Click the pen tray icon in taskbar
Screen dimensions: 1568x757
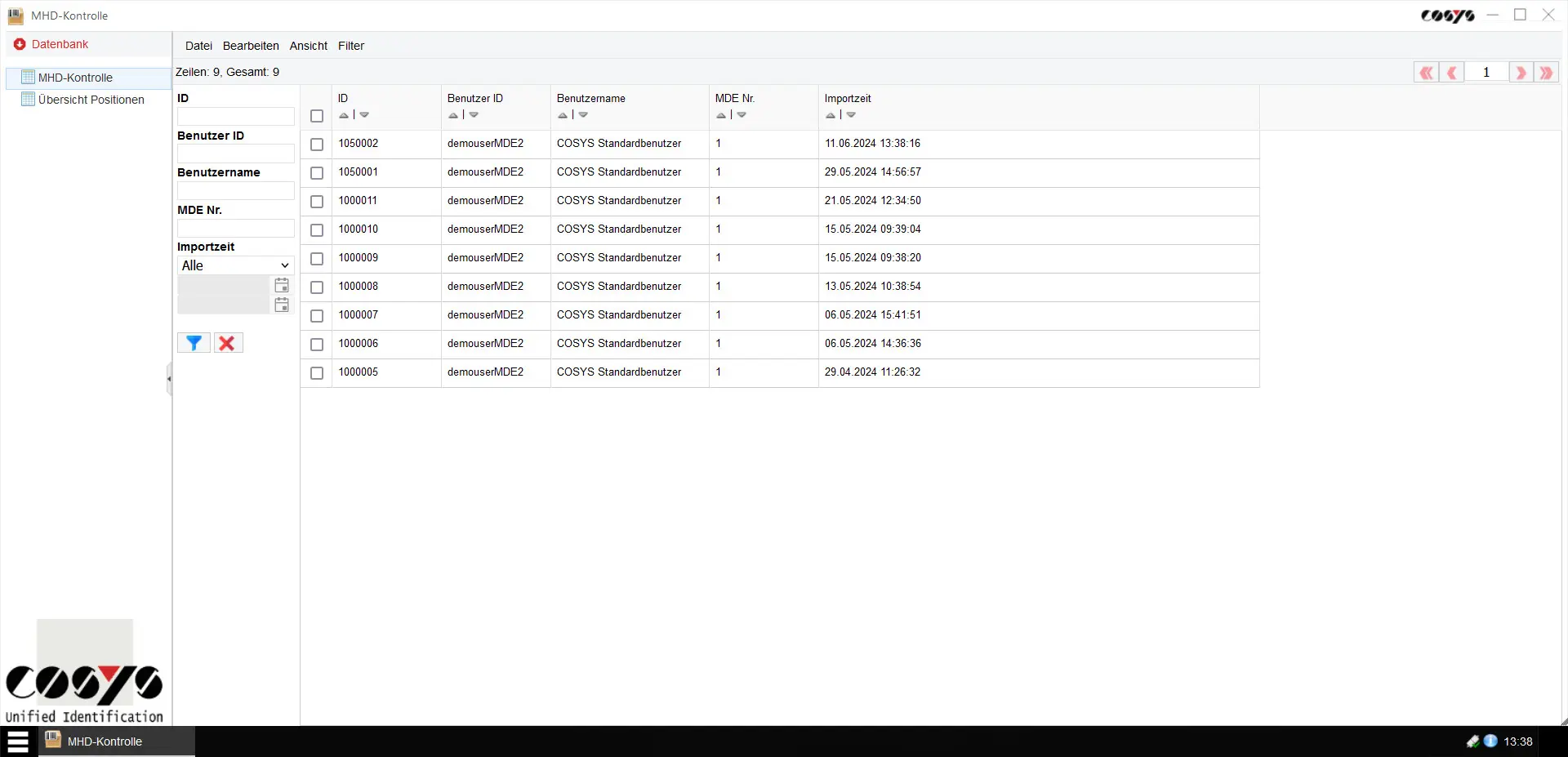tap(1472, 741)
